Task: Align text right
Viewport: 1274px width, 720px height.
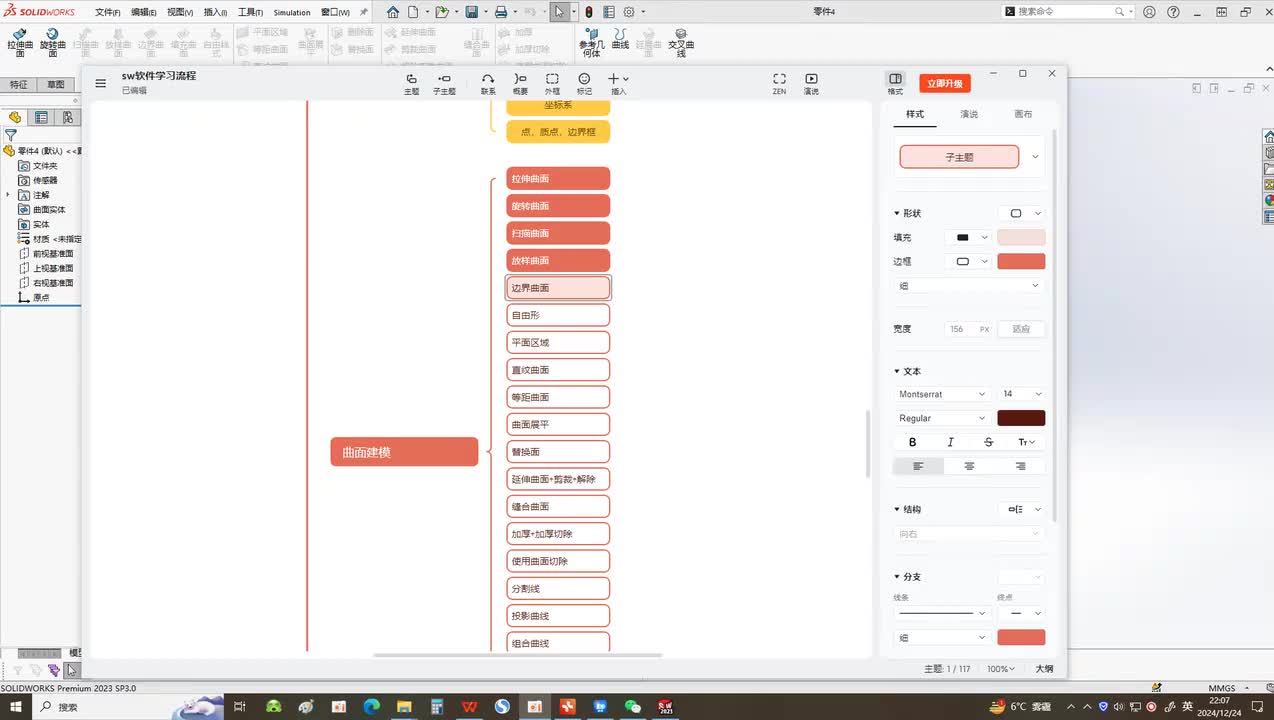Action: [x=1020, y=466]
